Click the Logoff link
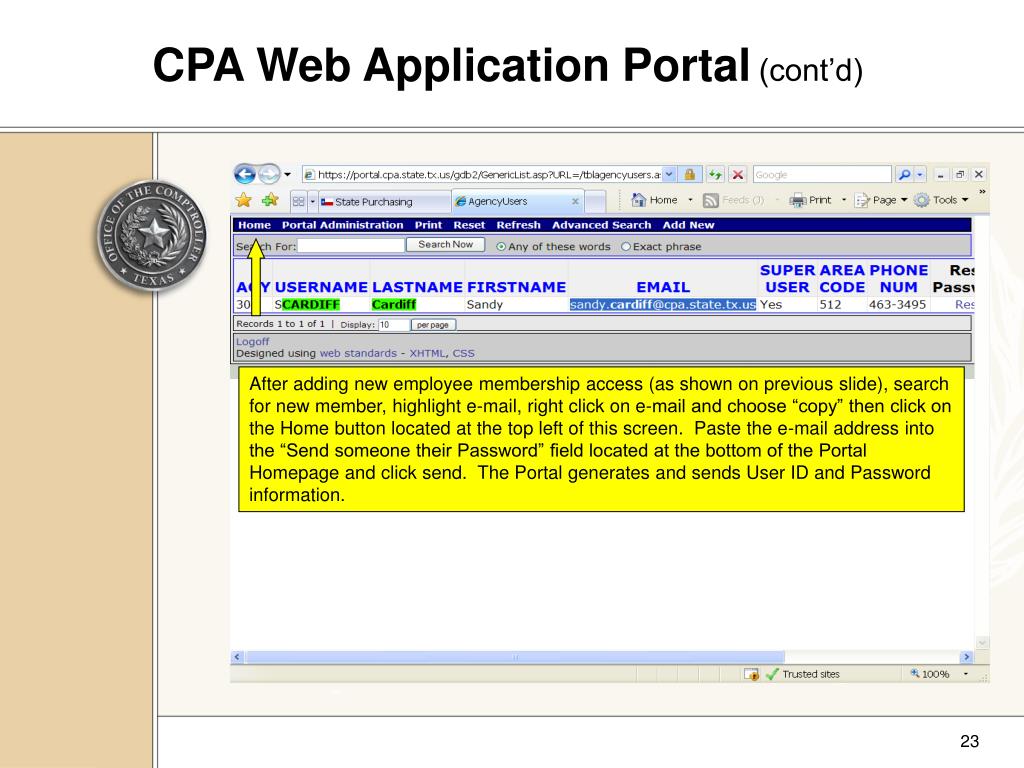 pyautogui.click(x=253, y=342)
